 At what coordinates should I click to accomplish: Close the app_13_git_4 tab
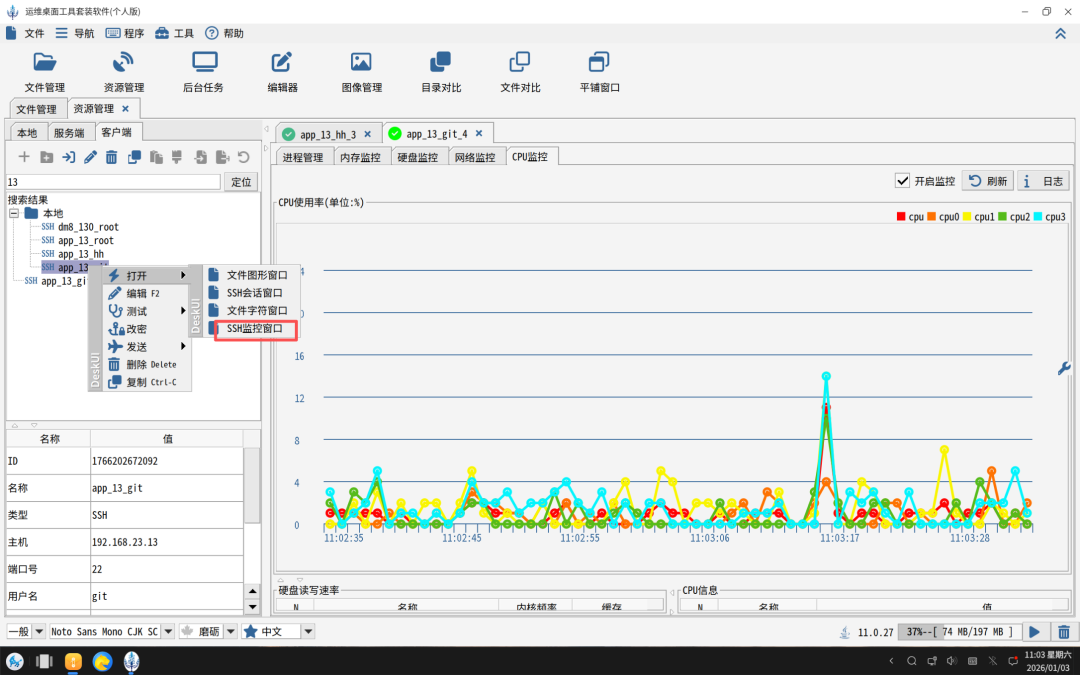(x=479, y=134)
